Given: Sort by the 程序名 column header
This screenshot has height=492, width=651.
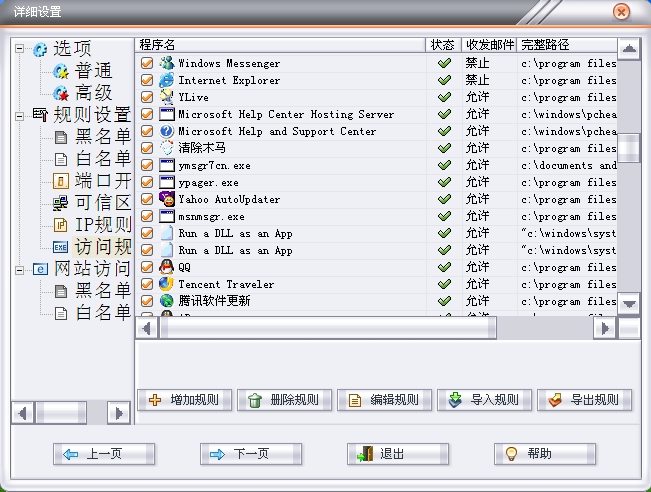Looking at the screenshot, I should point(280,45).
